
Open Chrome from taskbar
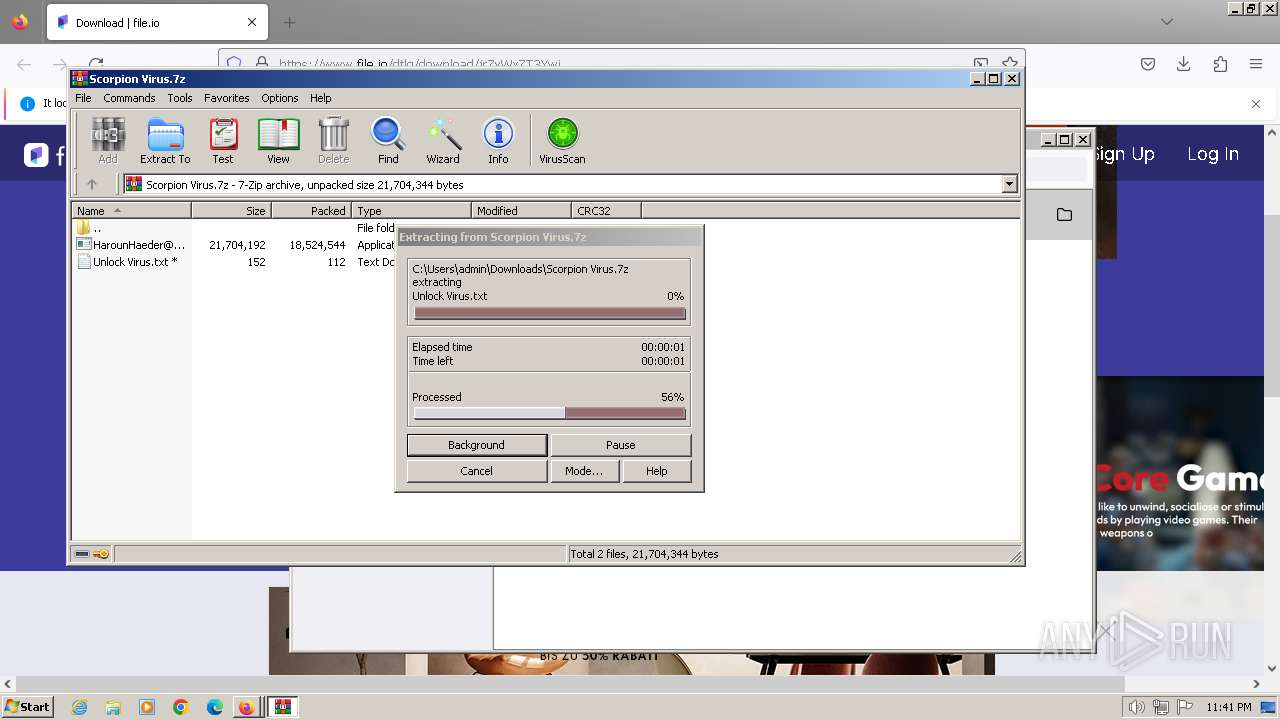tap(181, 707)
